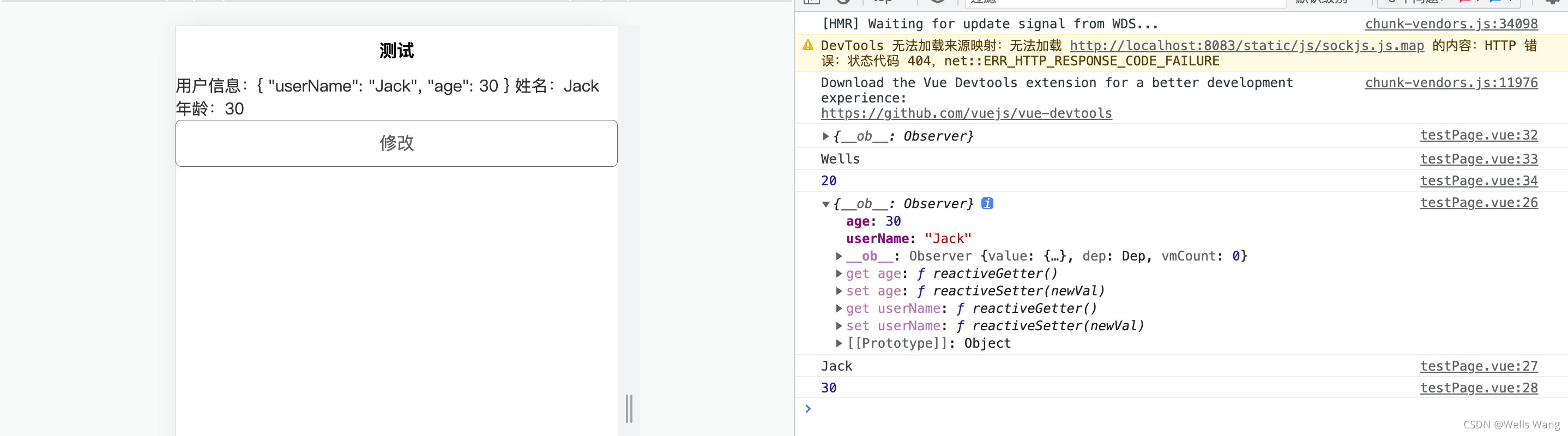Click the userName: "Jack" property row
This screenshot has height=436, width=1568.
(x=908, y=239)
